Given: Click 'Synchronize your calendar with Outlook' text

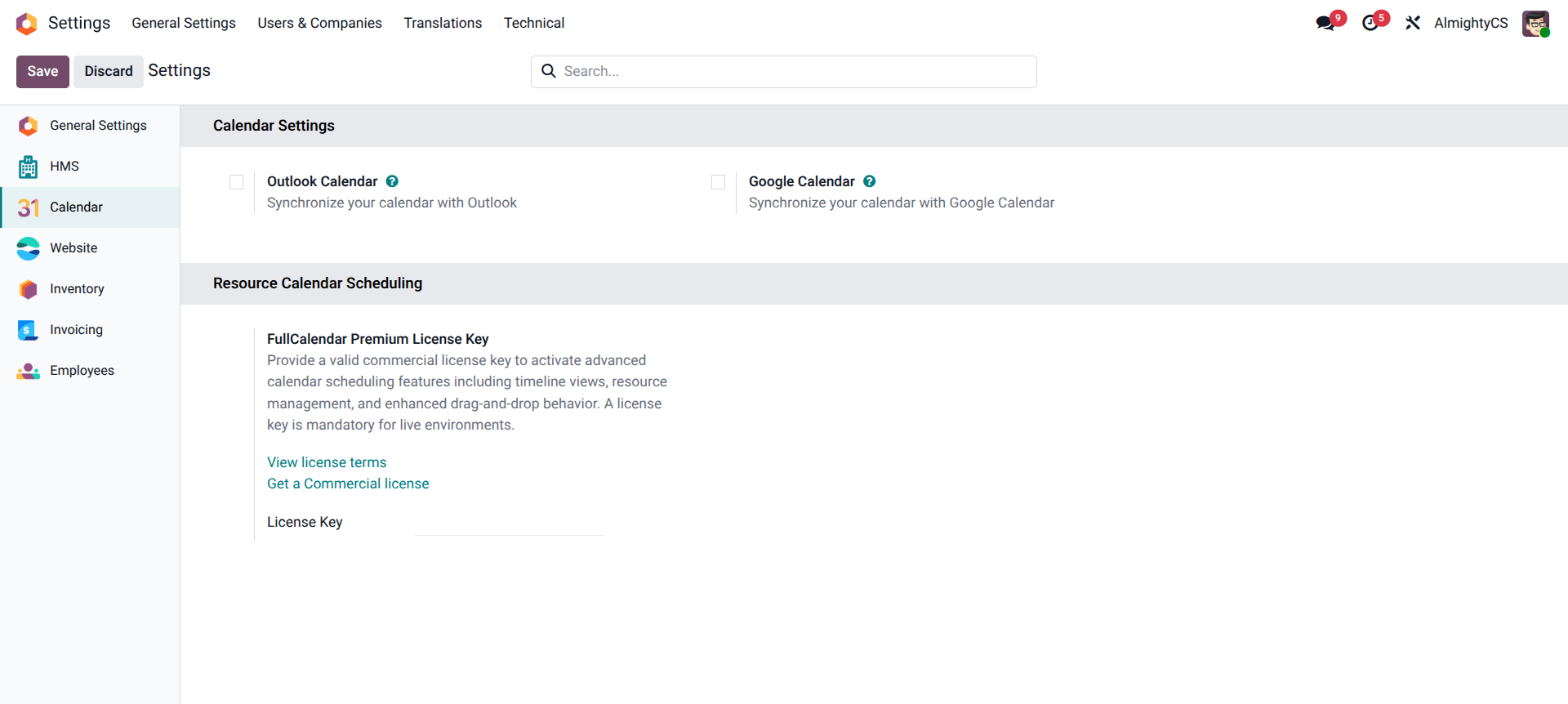Looking at the screenshot, I should (x=392, y=203).
